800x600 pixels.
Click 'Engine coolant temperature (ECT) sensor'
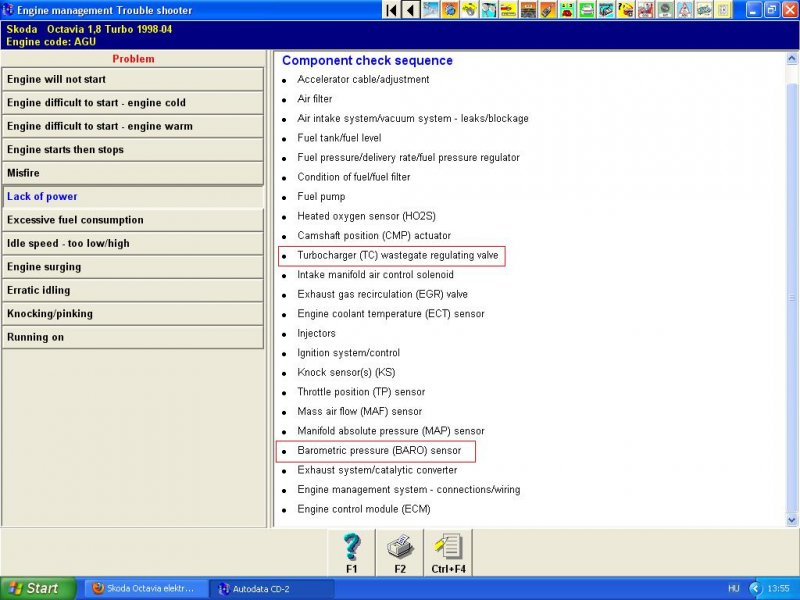pyautogui.click(x=391, y=314)
